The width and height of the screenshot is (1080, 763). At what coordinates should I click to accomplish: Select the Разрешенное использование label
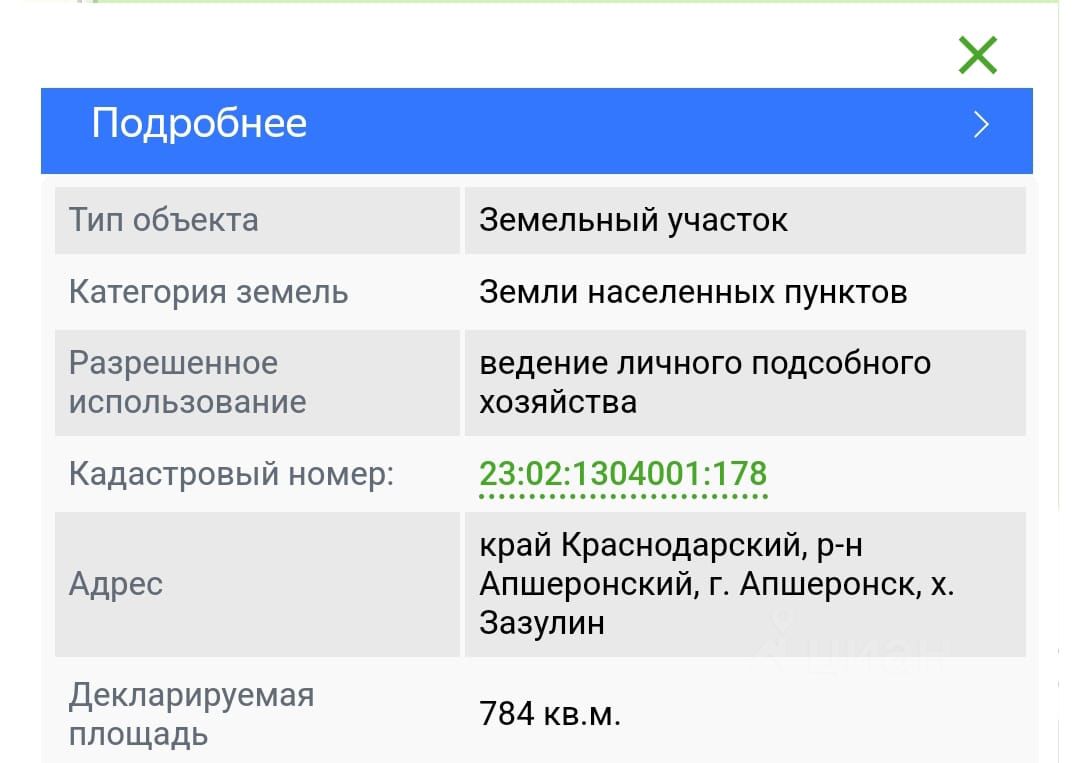(x=187, y=382)
